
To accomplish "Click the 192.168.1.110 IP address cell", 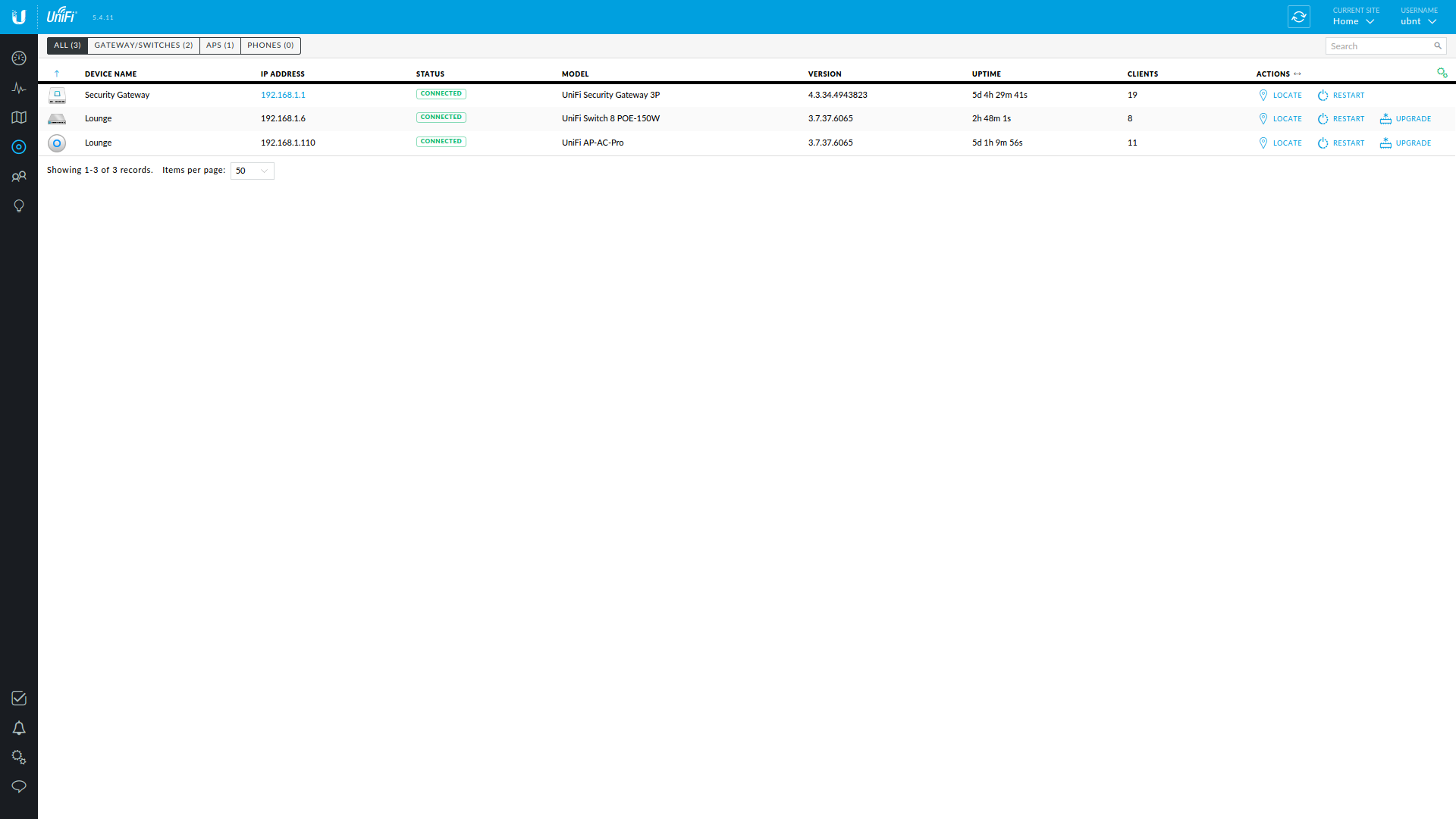I will click(x=288, y=143).
